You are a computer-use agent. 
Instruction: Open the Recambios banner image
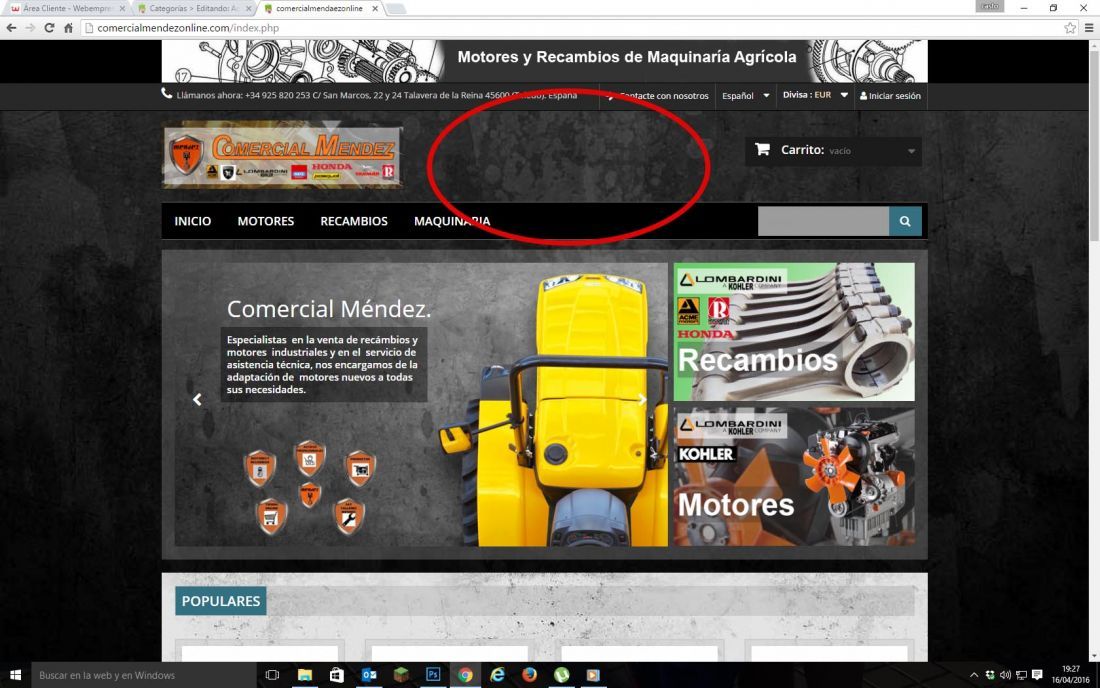(x=794, y=332)
